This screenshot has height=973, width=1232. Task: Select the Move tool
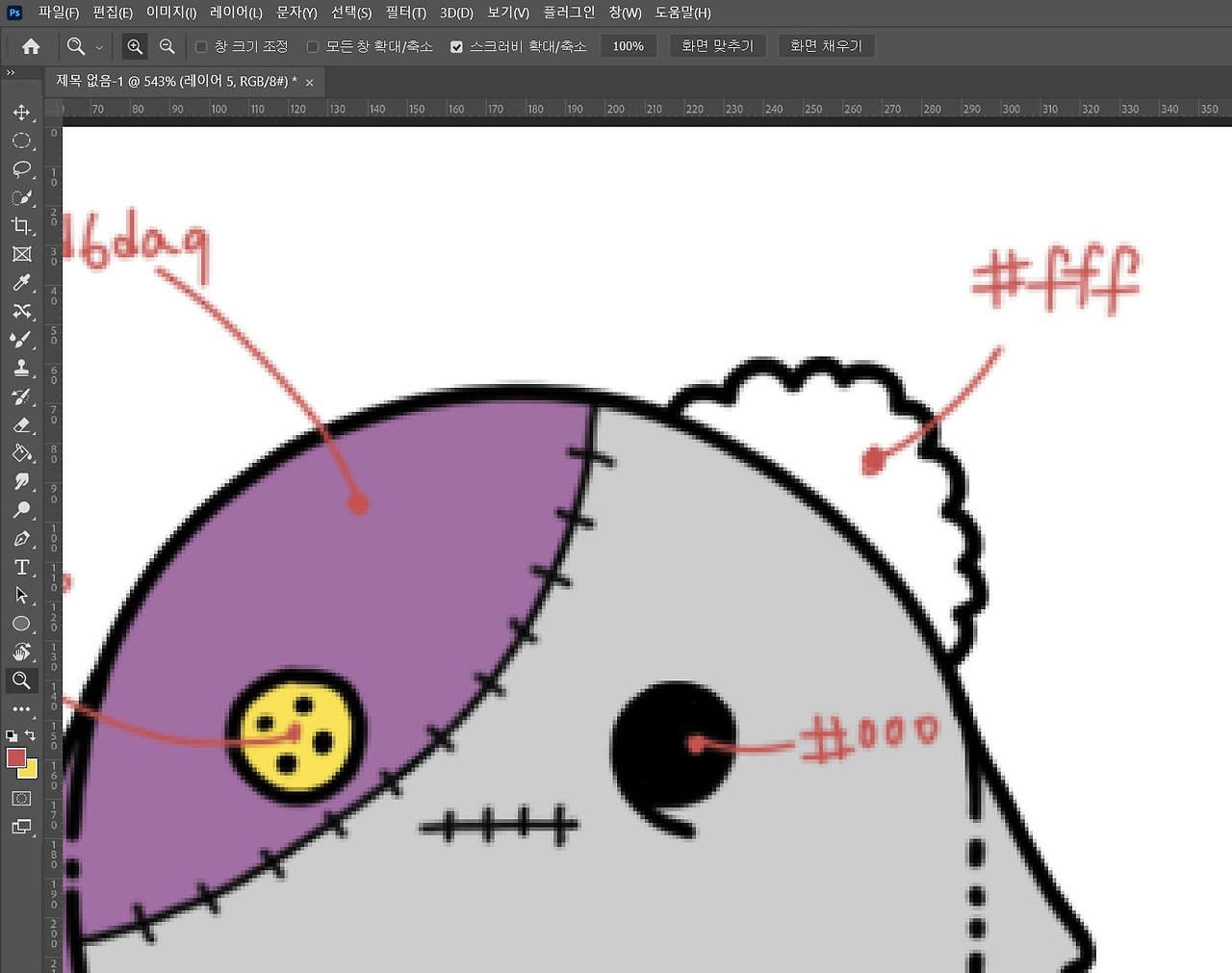click(21, 113)
